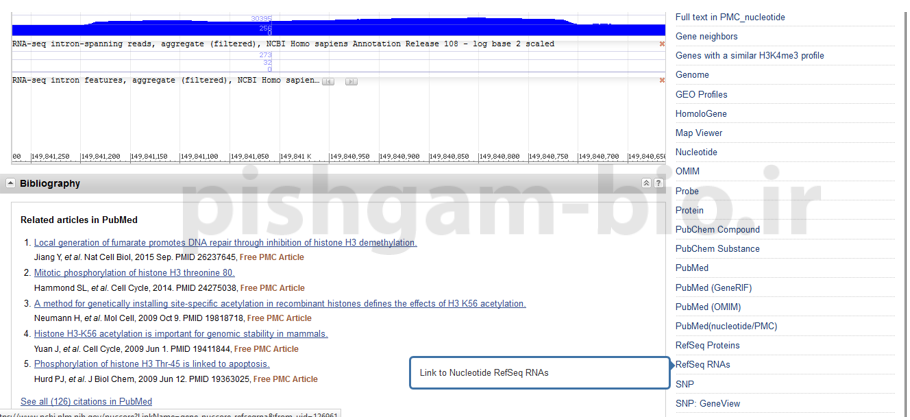Viewport: 910px width, 420px height.
Task: Open PubChem Compound related link
Action: (717, 230)
